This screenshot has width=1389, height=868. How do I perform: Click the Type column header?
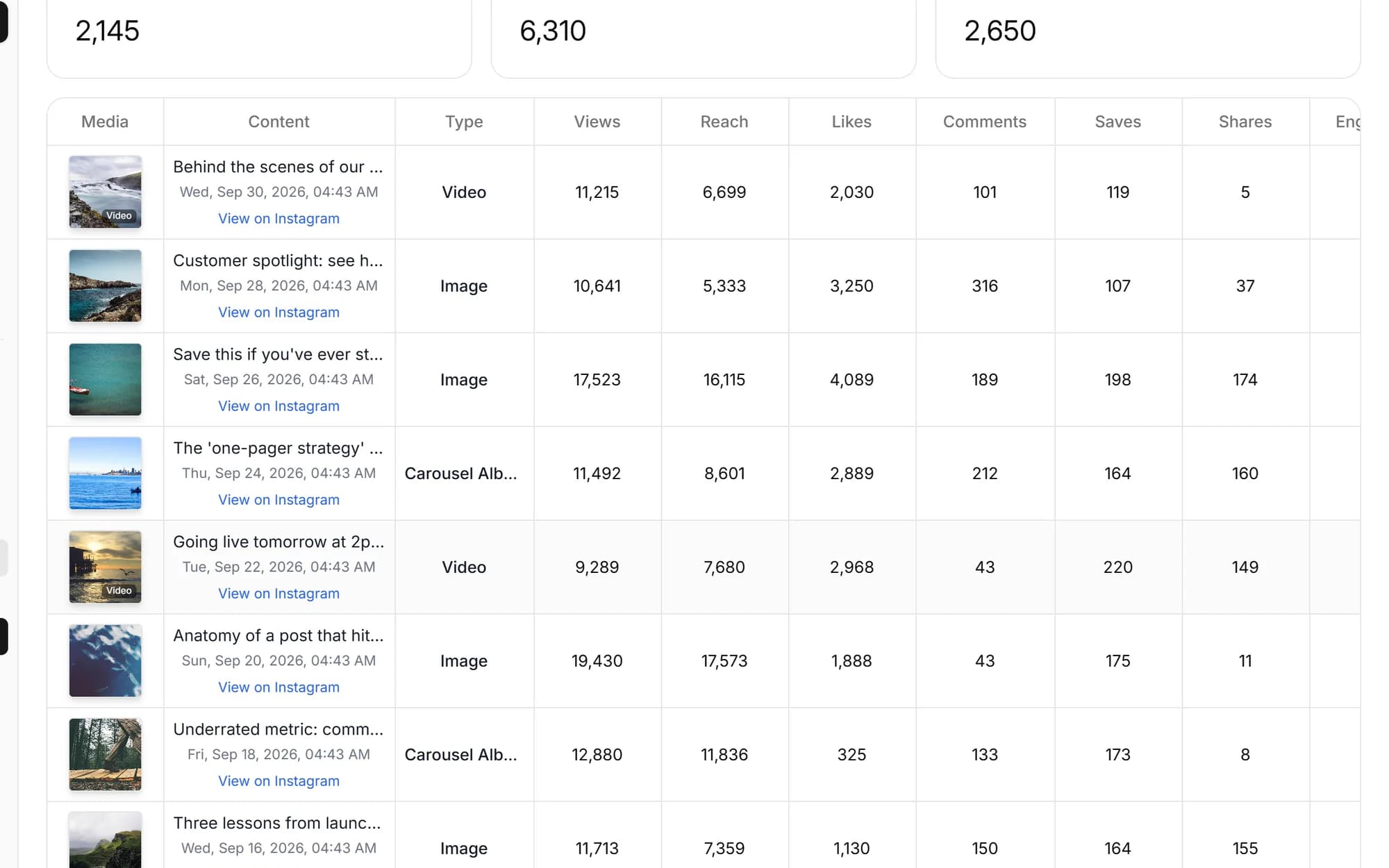point(464,122)
